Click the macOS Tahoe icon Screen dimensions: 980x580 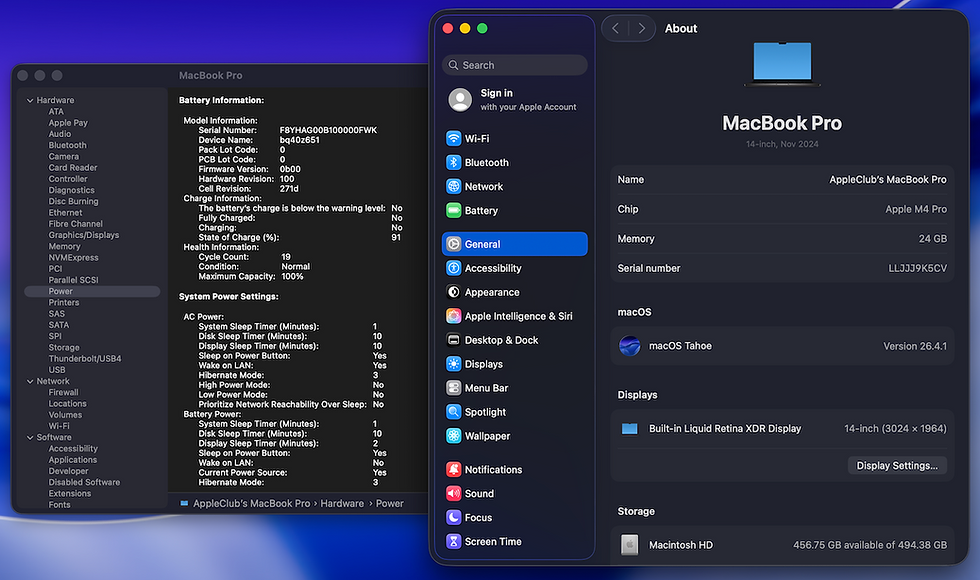629,346
